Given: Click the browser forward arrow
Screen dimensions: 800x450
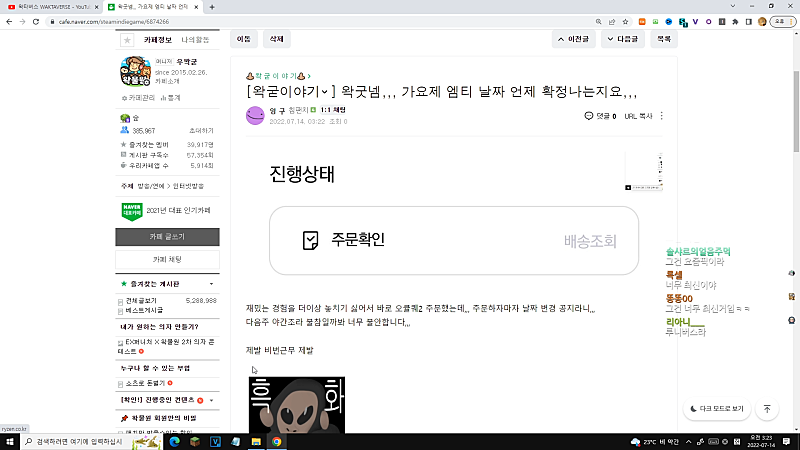Looking at the screenshot, I should (22, 22).
